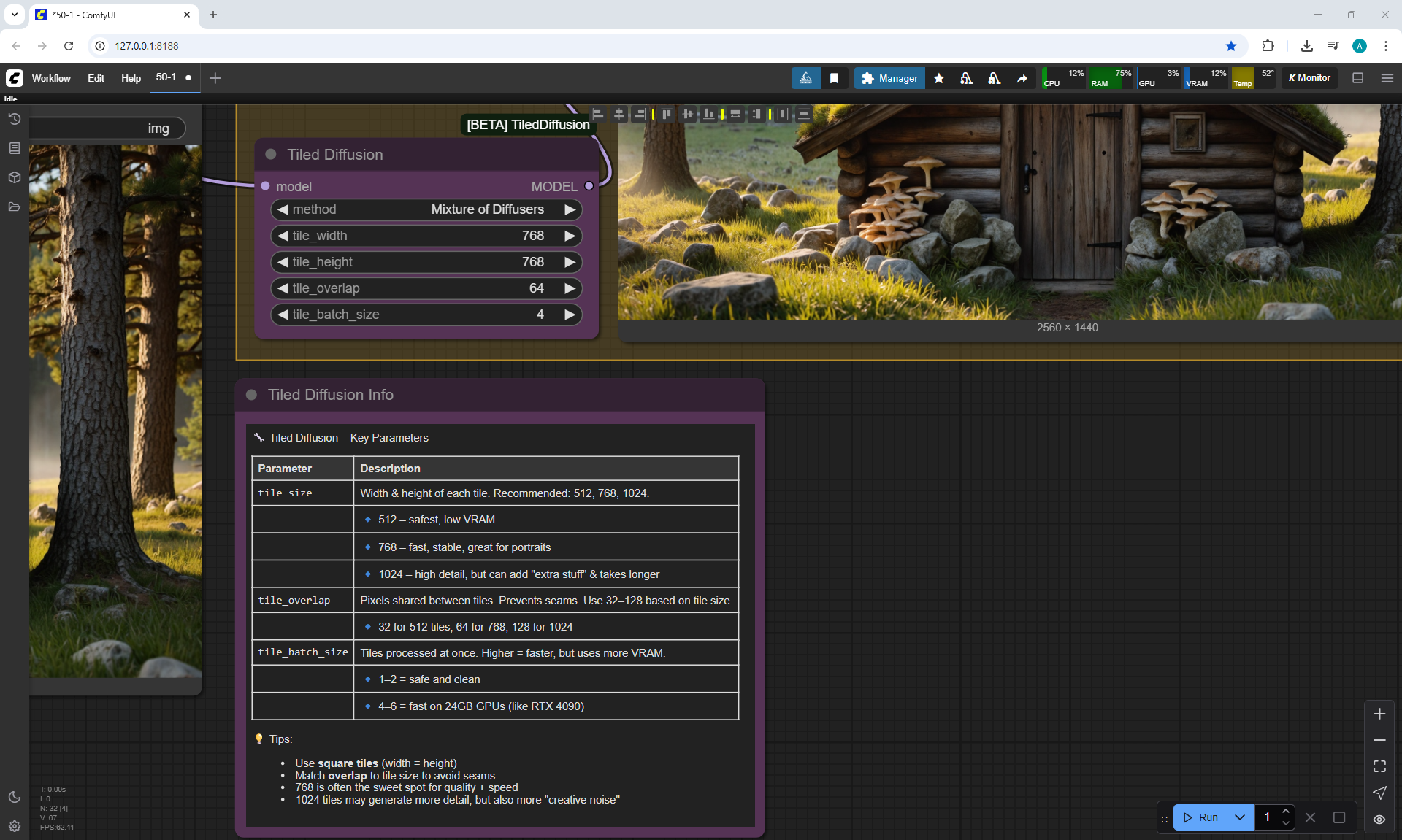The height and width of the screenshot is (840, 1402).
Task: Advance method option with right arrow
Action: (x=570, y=209)
